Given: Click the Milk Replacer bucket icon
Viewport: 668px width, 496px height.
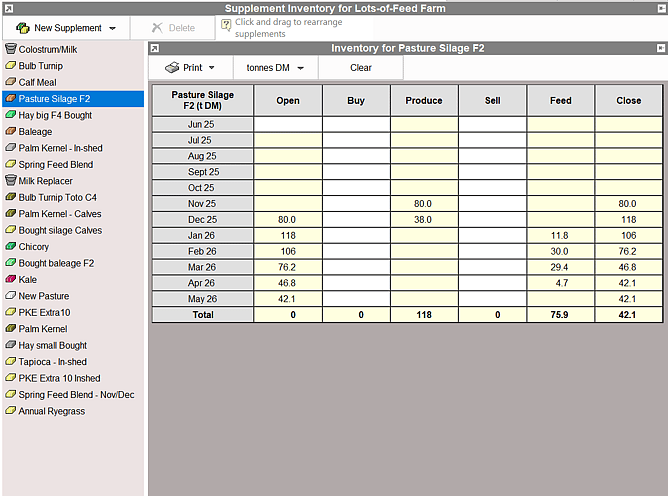Looking at the screenshot, I should tap(11, 181).
